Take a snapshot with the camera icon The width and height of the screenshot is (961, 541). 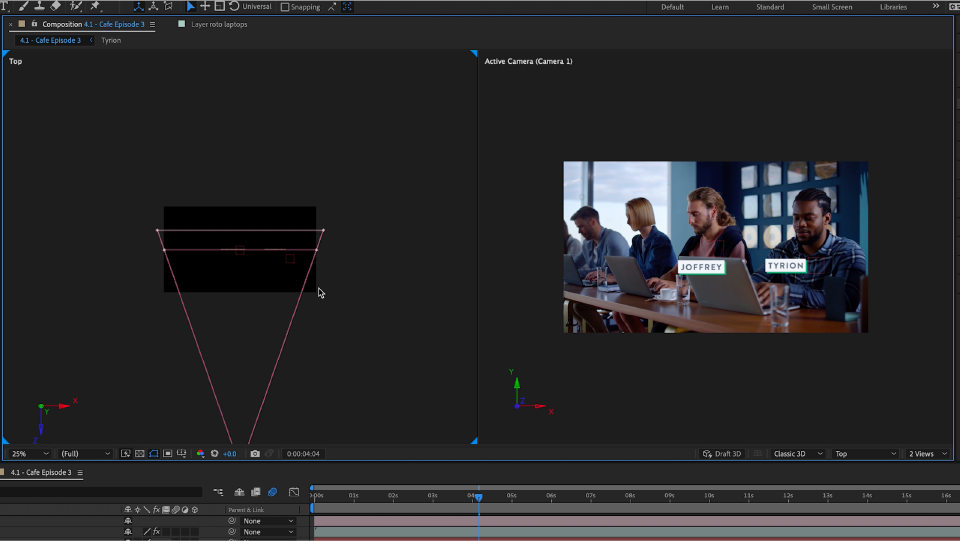[x=255, y=454]
